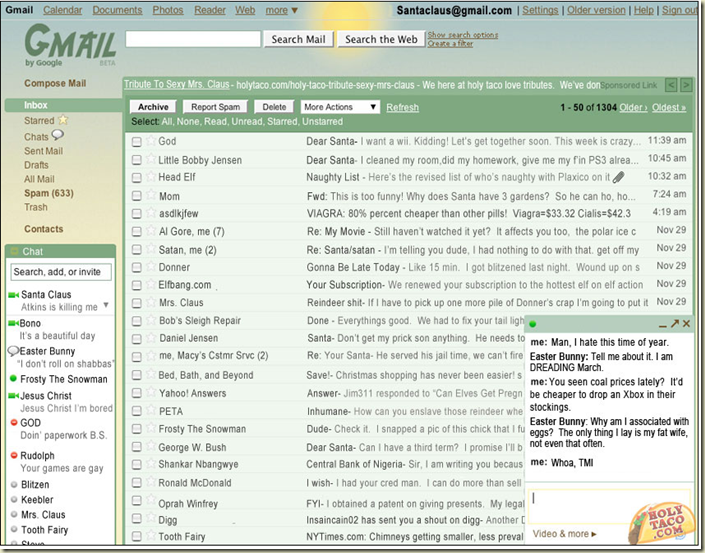705x553 pixels.
Task: Expand the 'more' menu in top bar
Action: (x=281, y=10)
